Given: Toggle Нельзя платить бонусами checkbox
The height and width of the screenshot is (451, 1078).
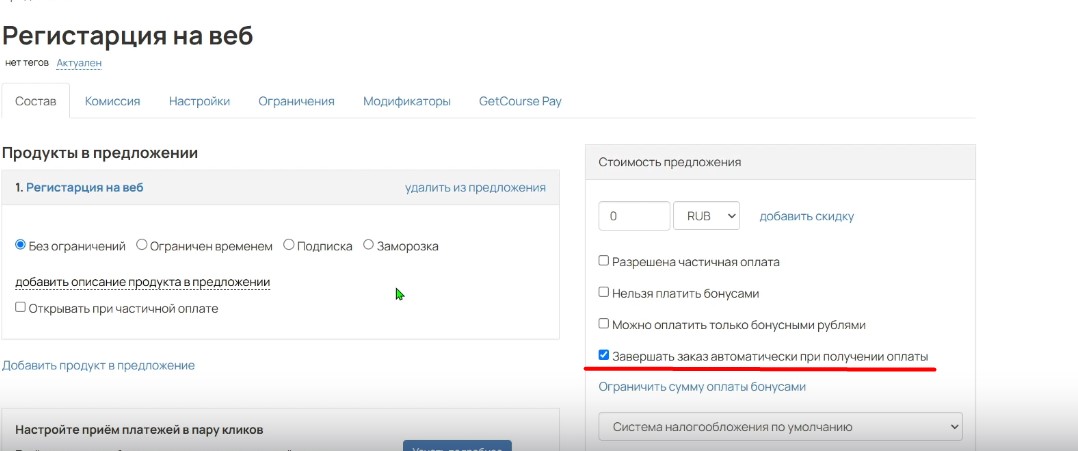Looking at the screenshot, I should tap(604, 293).
